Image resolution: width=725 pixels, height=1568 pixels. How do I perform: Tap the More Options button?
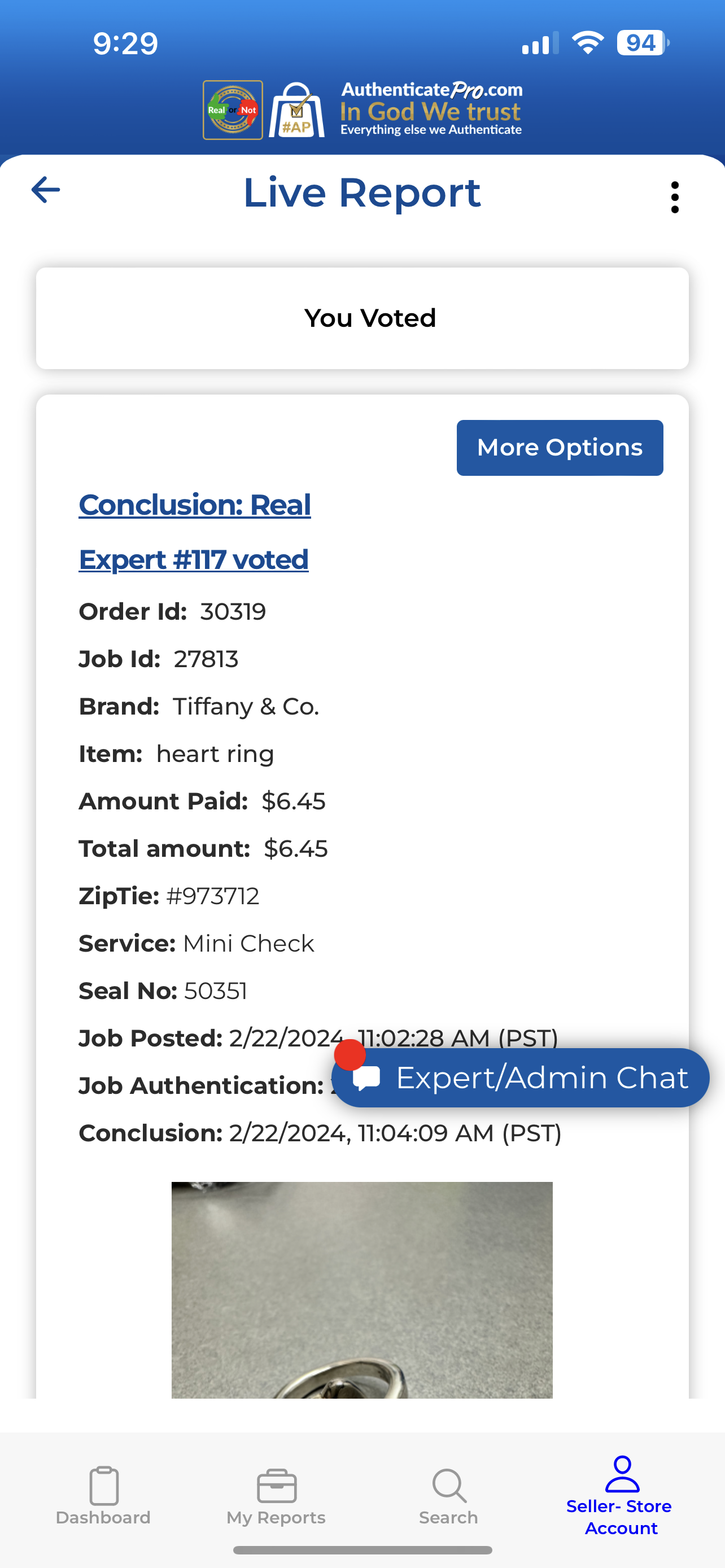tap(560, 448)
